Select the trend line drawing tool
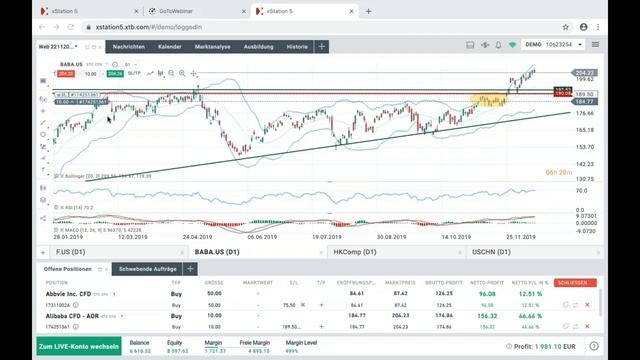 (43, 122)
